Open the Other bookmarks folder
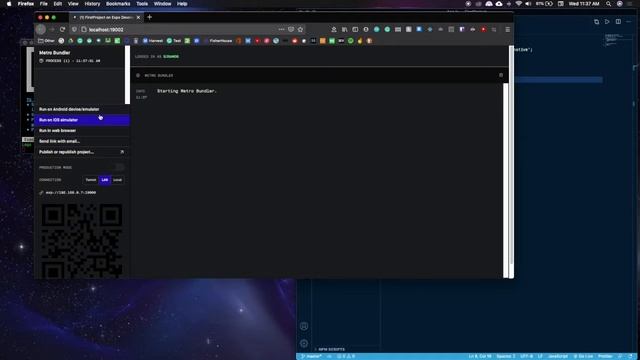Screen dimensions: 640x360 point(46,41)
